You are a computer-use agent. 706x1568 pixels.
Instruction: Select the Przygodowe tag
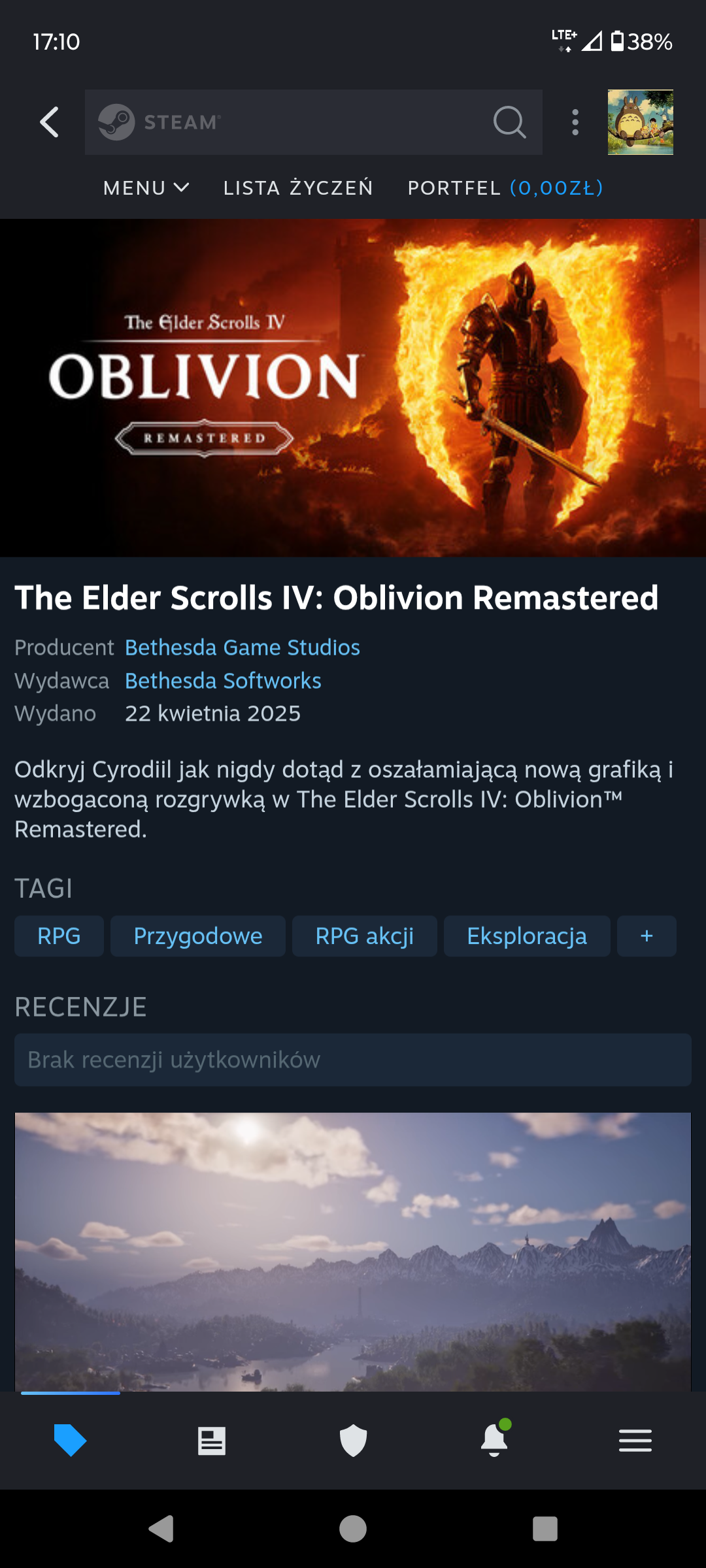[x=198, y=936]
